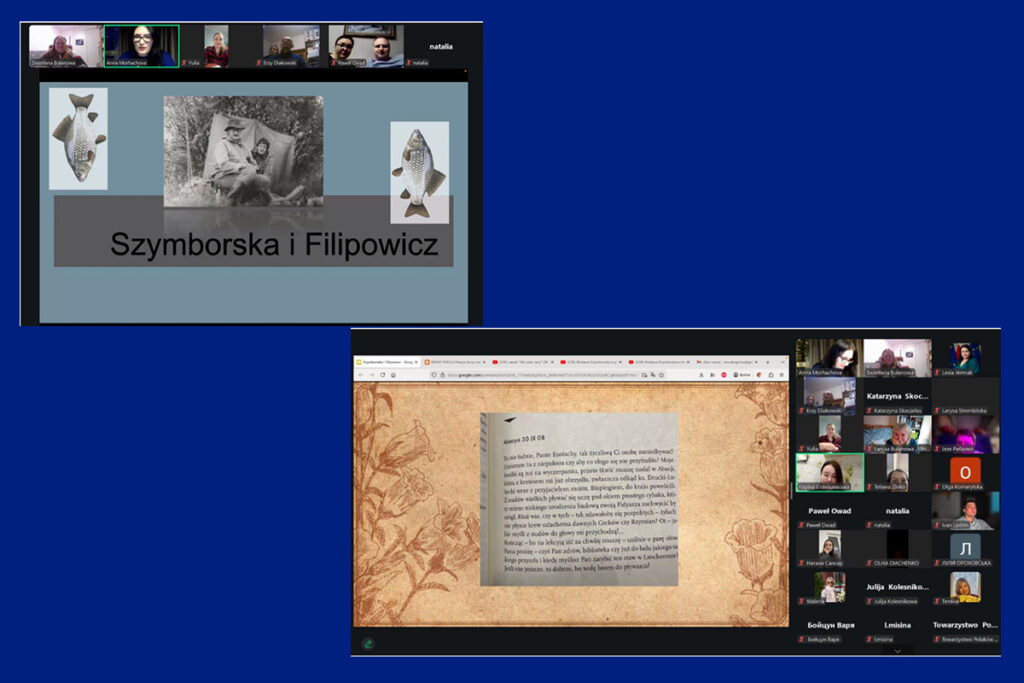Click the green shield icon at bottom-left
Image resolution: width=1024 pixels, height=683 pixels.
368,643
